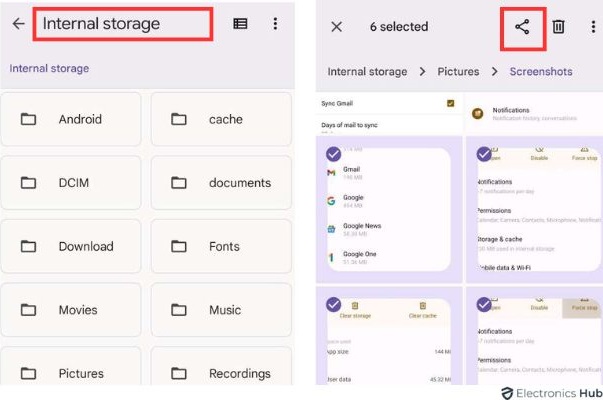603x400 pixels.
Task: Click folder icon beside Pictures
Action: 28,373
